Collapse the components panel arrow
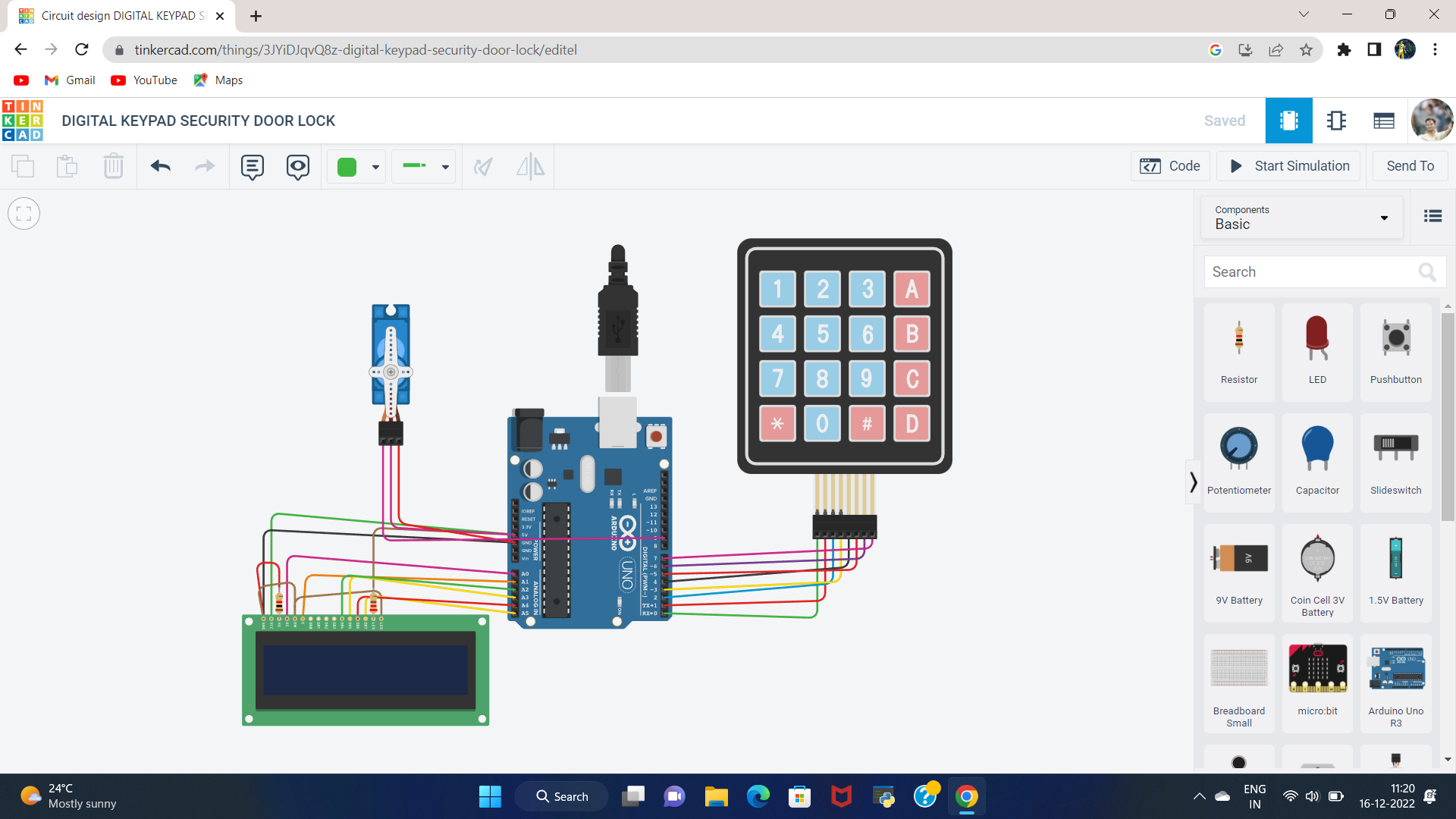This screenshot has width=1456, height=819. 1193,482
